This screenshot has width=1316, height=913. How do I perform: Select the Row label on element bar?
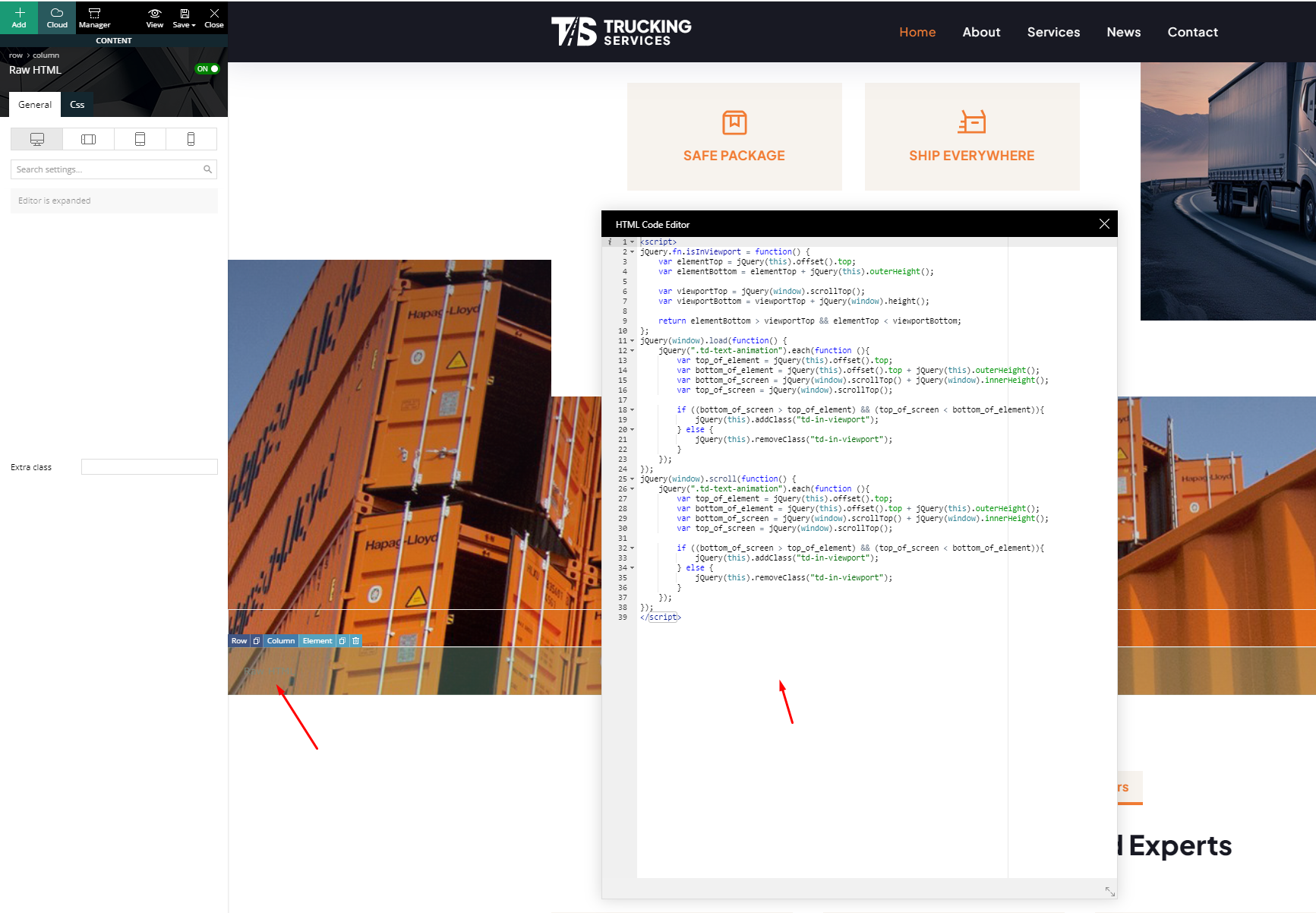point(239,641)
